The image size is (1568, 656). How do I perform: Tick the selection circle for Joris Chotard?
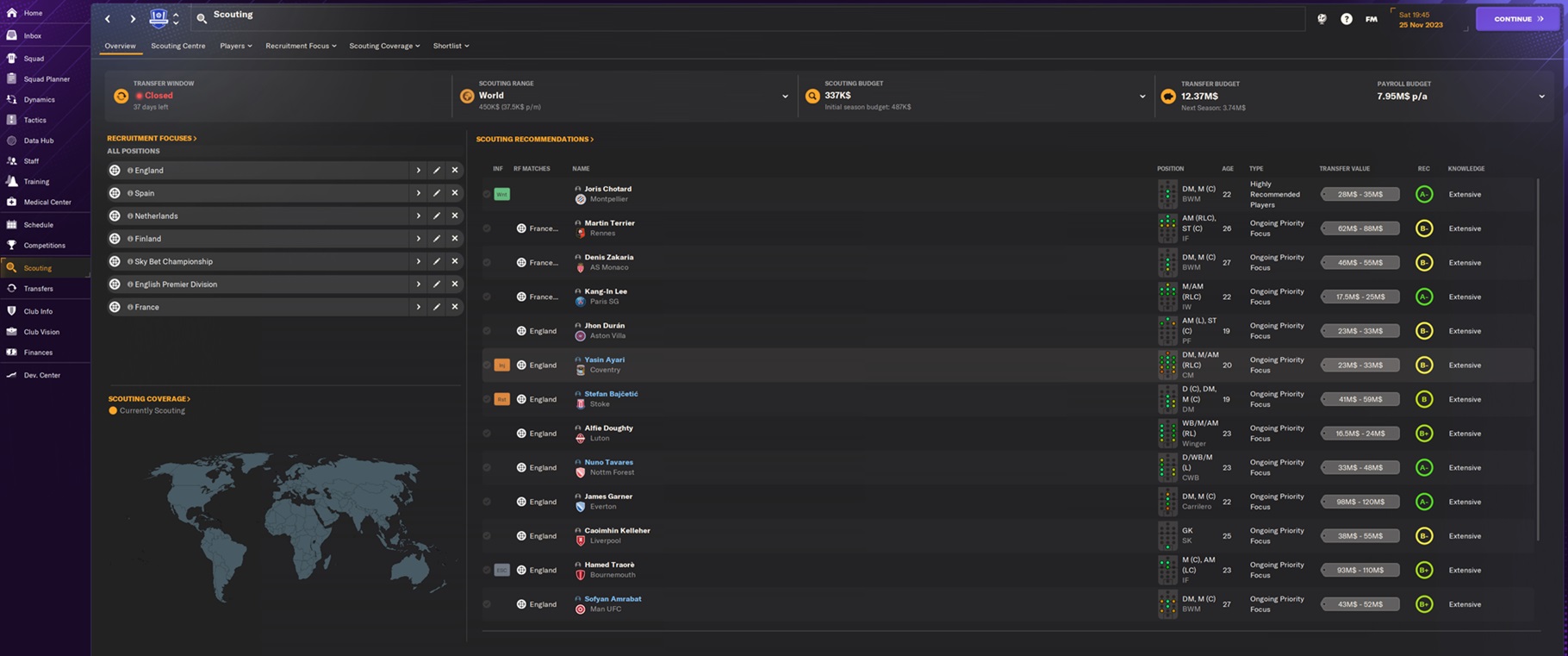487,195
